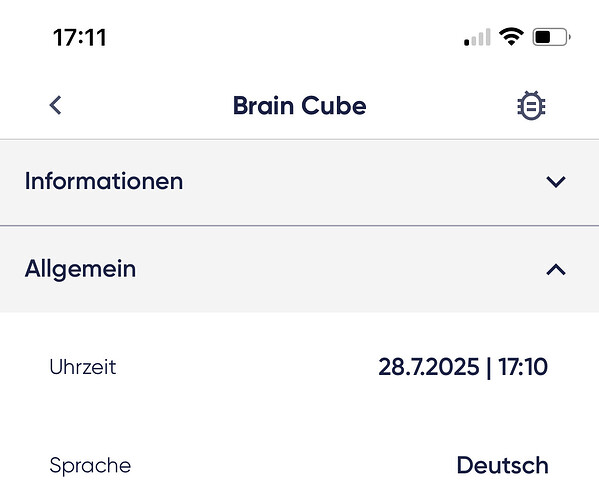Go back using the left chevron
599x499 pixels.
pos(56,105)
